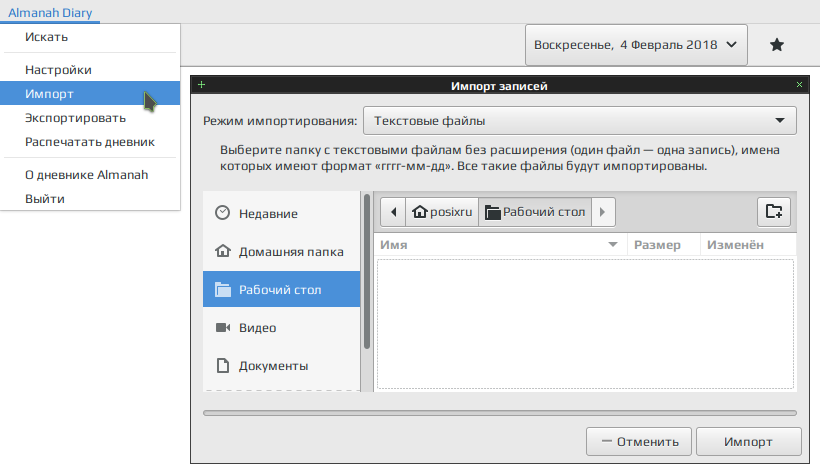Image resolution: width=820 pixels, height=472 pixels.
Task: Create new folder icon in file chooser
Action: pos(773,212)
